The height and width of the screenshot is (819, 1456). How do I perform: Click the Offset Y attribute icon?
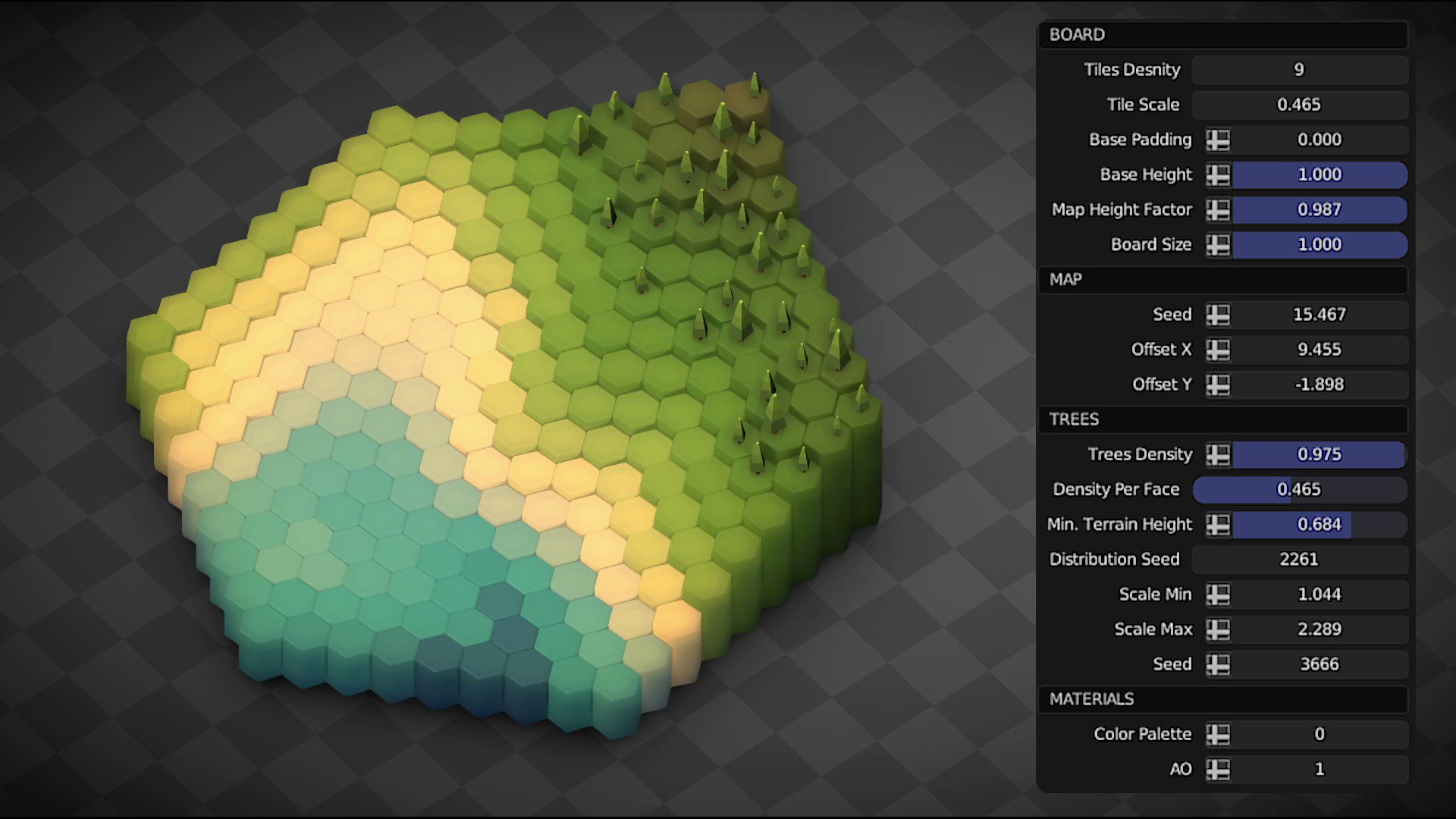pyautogui.click(x=1218, y=384)
